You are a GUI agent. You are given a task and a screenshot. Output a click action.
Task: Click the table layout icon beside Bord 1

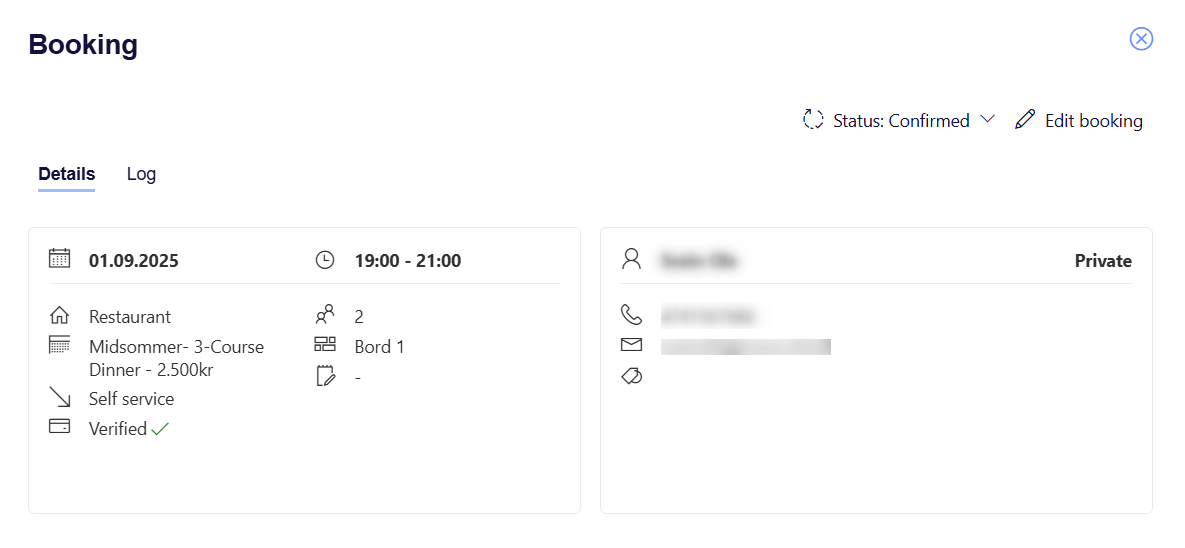325,346
